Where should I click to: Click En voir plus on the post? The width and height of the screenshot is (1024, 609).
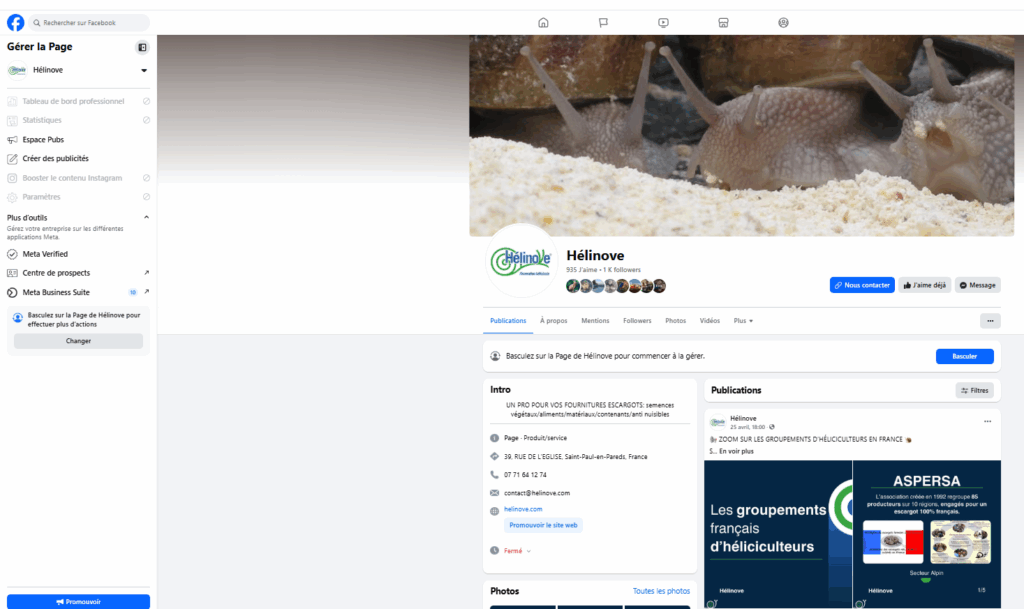point(736,451)
